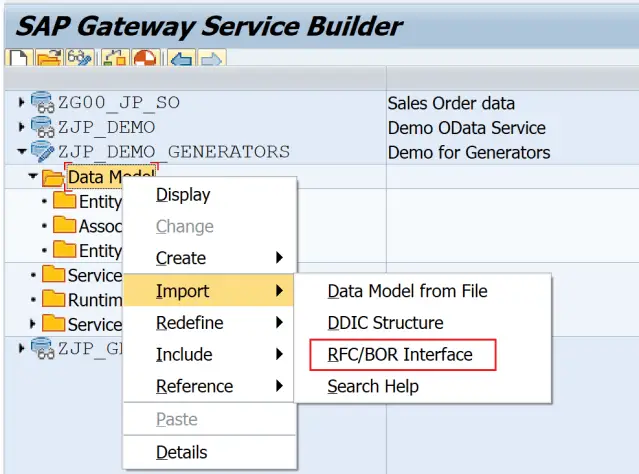Click the Open Project folder icon
Viewport: 639px width, 474px height.
click(x=46, y=60)
